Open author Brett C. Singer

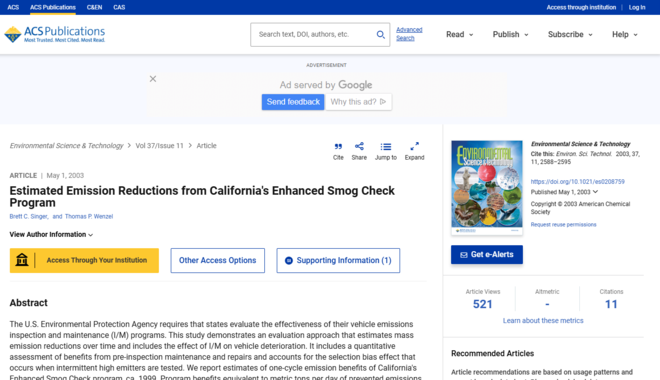(x=29, y=216)
